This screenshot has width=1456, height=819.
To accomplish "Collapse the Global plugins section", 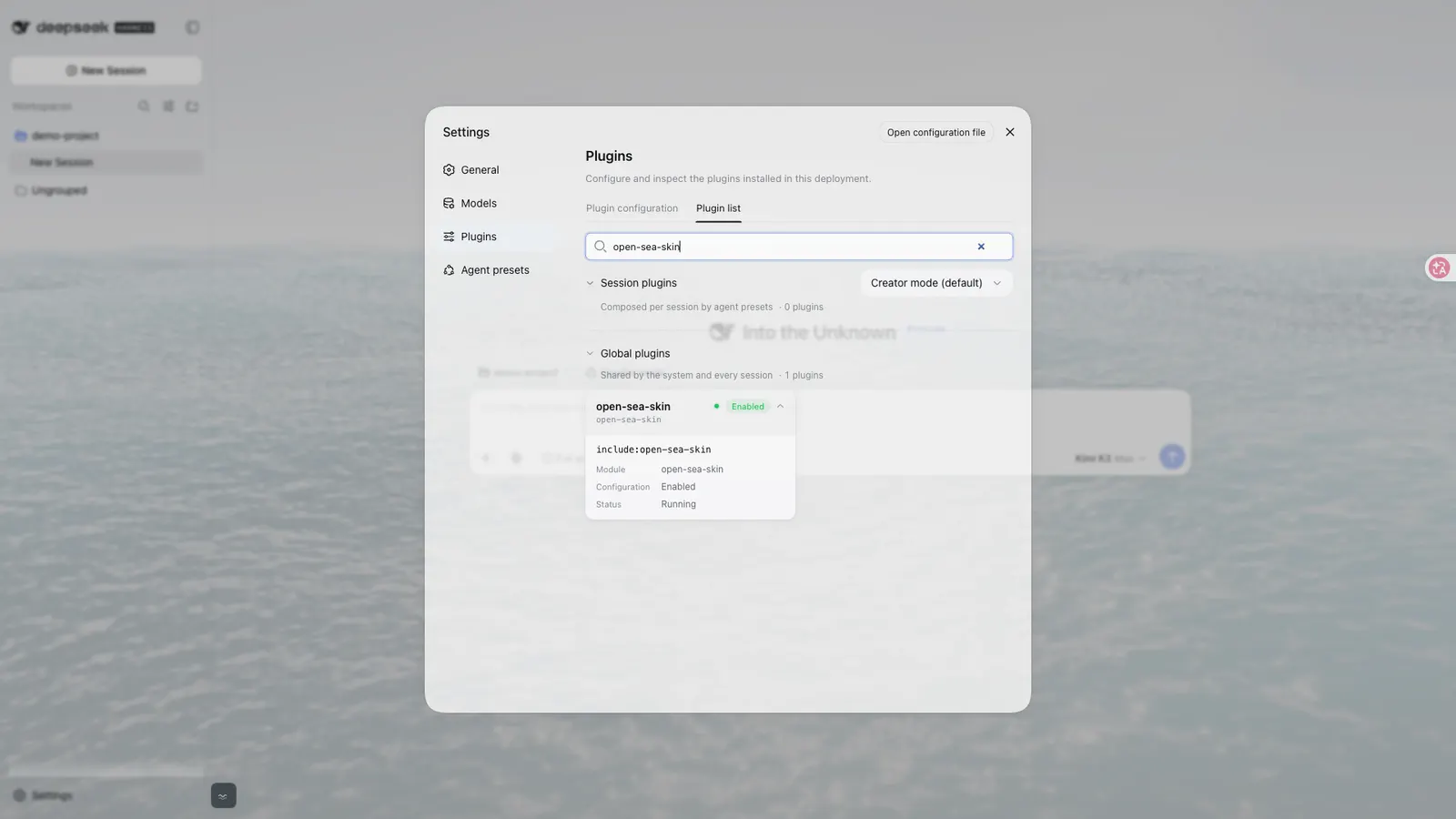I will [x=590, y=353].
